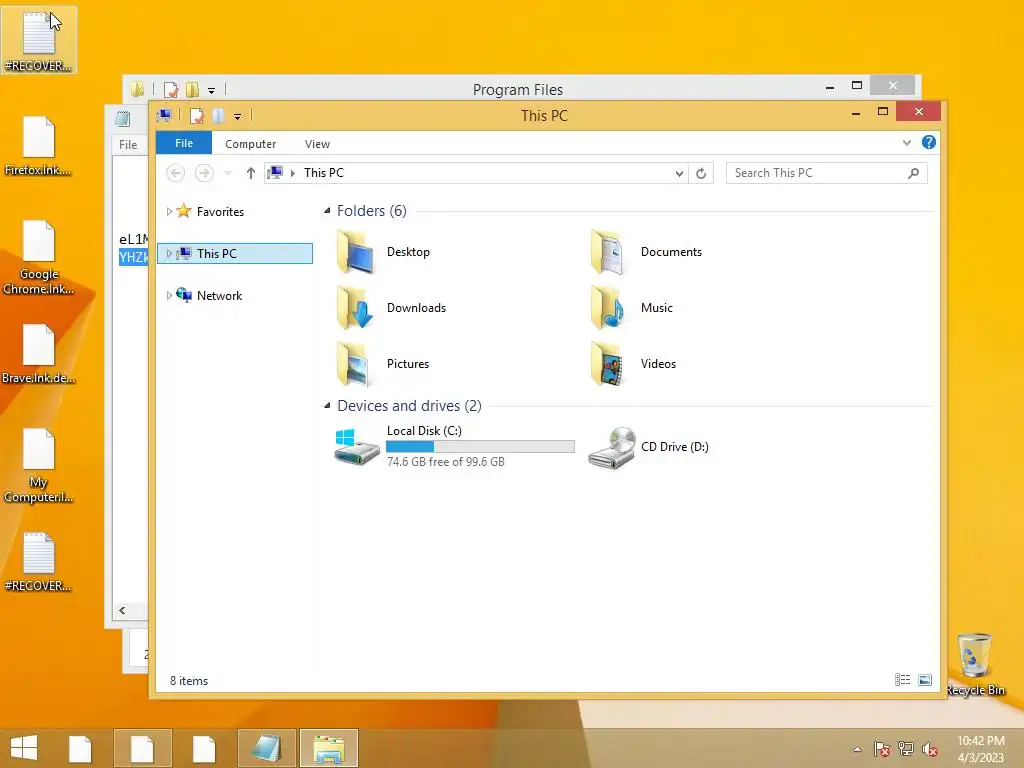Select Network in navigation pane
This screenshot has height=768, width=1024.
click(219, 296)
